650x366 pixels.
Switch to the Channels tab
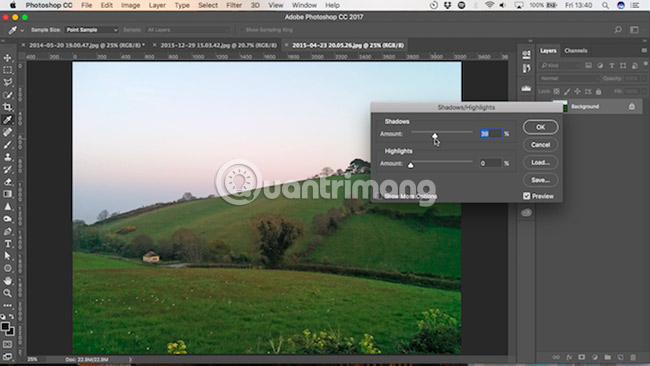(x=575, y=51)
